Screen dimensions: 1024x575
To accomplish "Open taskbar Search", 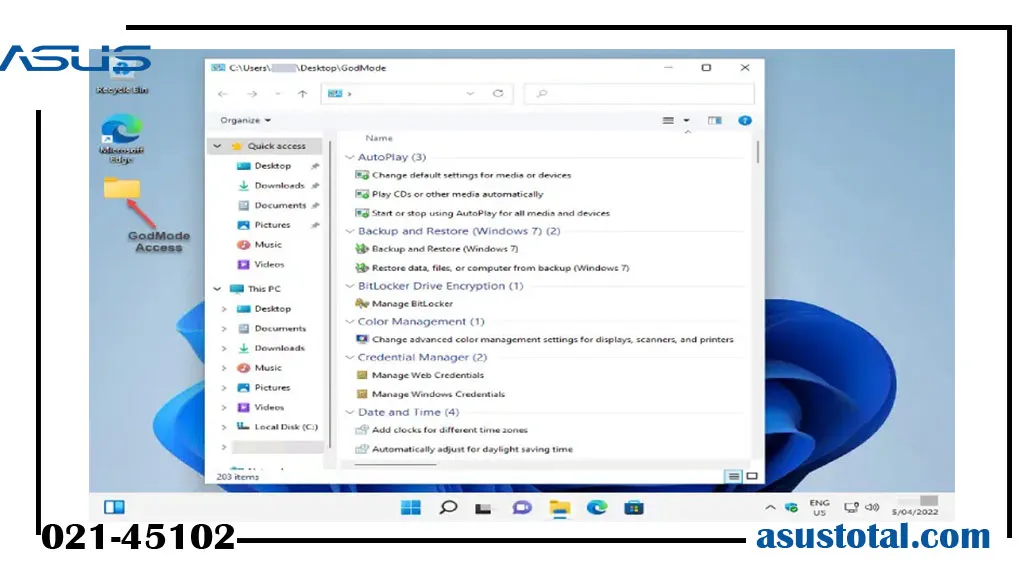I will click(x=448, y=508).
